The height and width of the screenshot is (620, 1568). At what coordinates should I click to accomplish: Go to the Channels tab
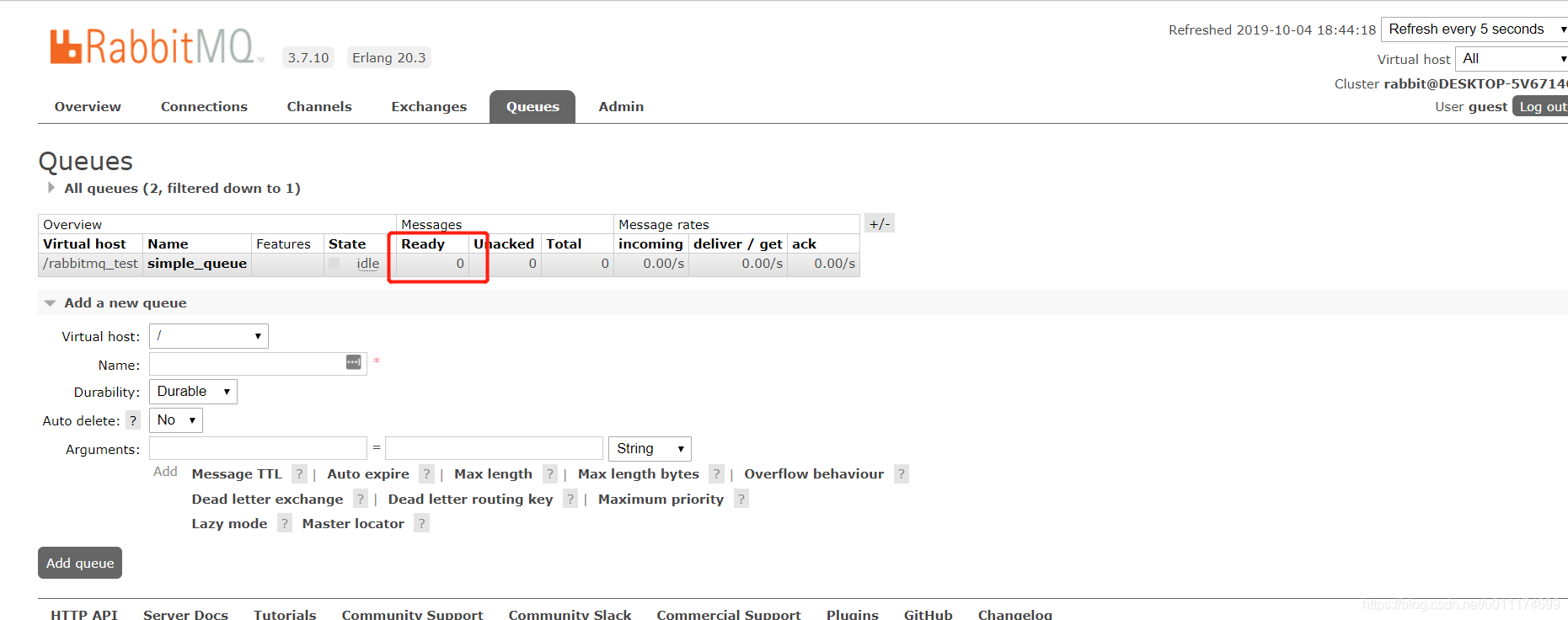coord(319,107)
